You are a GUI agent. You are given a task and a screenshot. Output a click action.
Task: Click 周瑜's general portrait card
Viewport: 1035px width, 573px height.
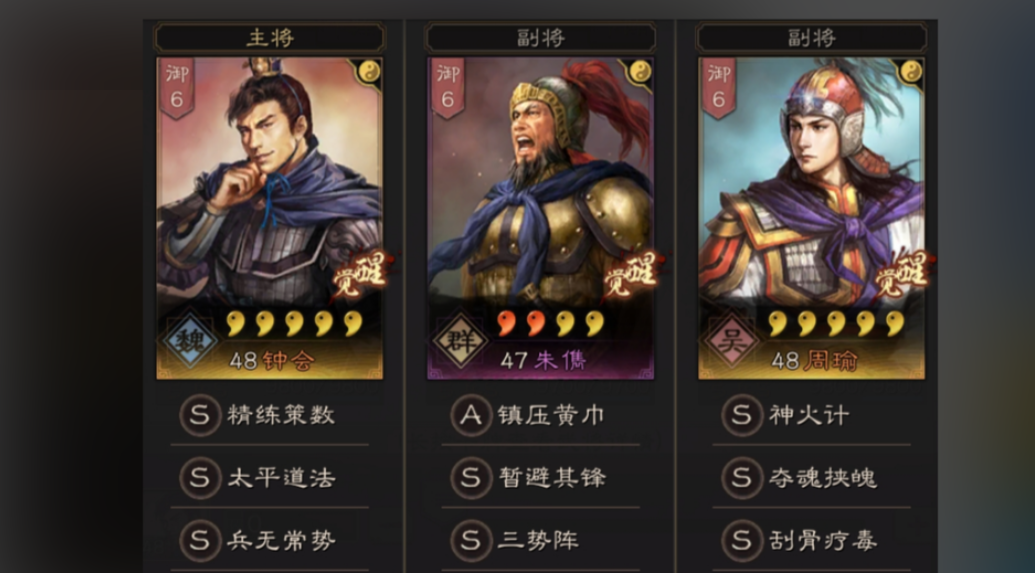coord(811,219)
